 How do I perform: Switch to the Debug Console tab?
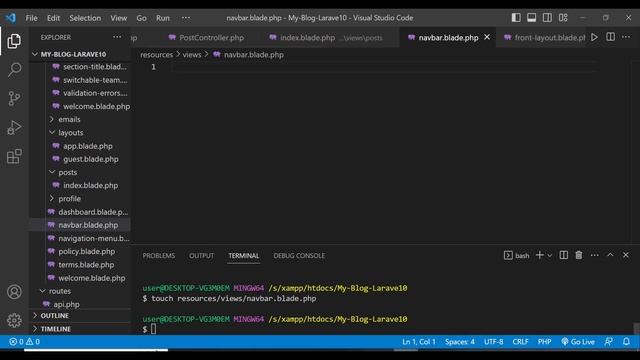tap(299, 256)
